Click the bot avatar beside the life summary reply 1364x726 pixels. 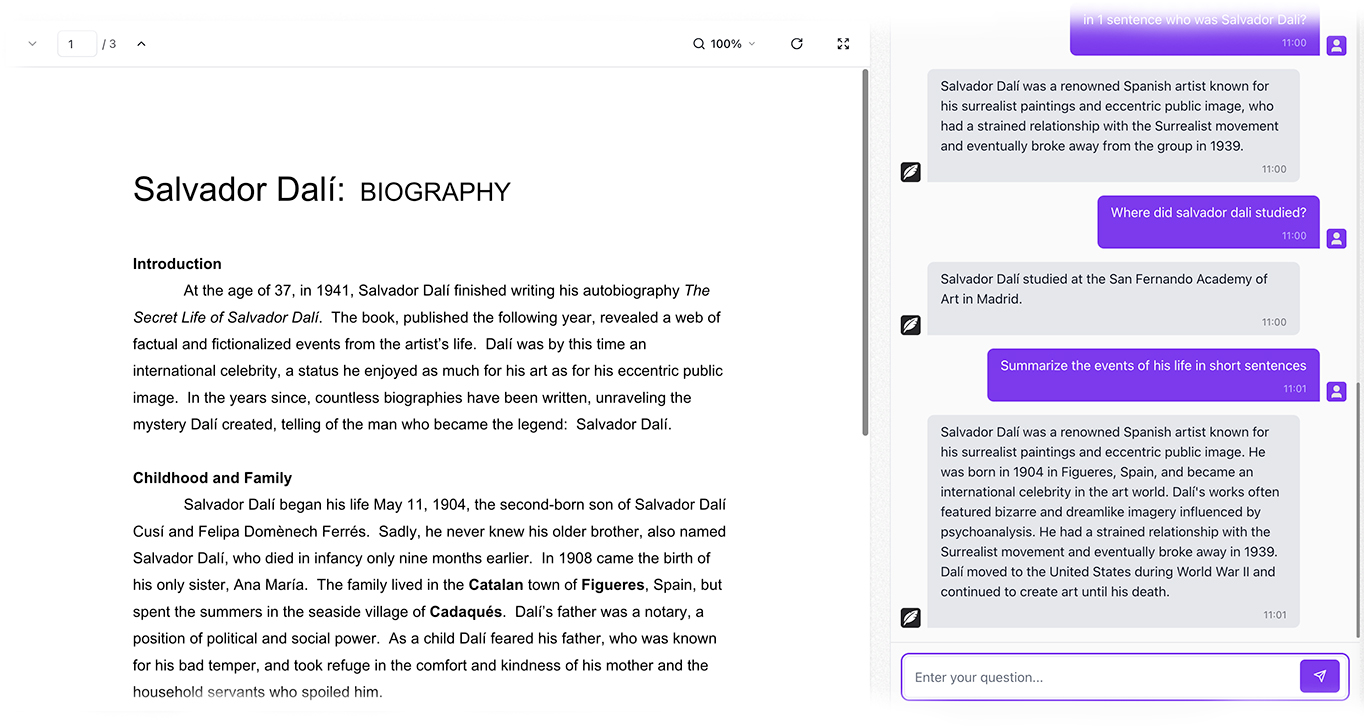click(x=910, y=618)
